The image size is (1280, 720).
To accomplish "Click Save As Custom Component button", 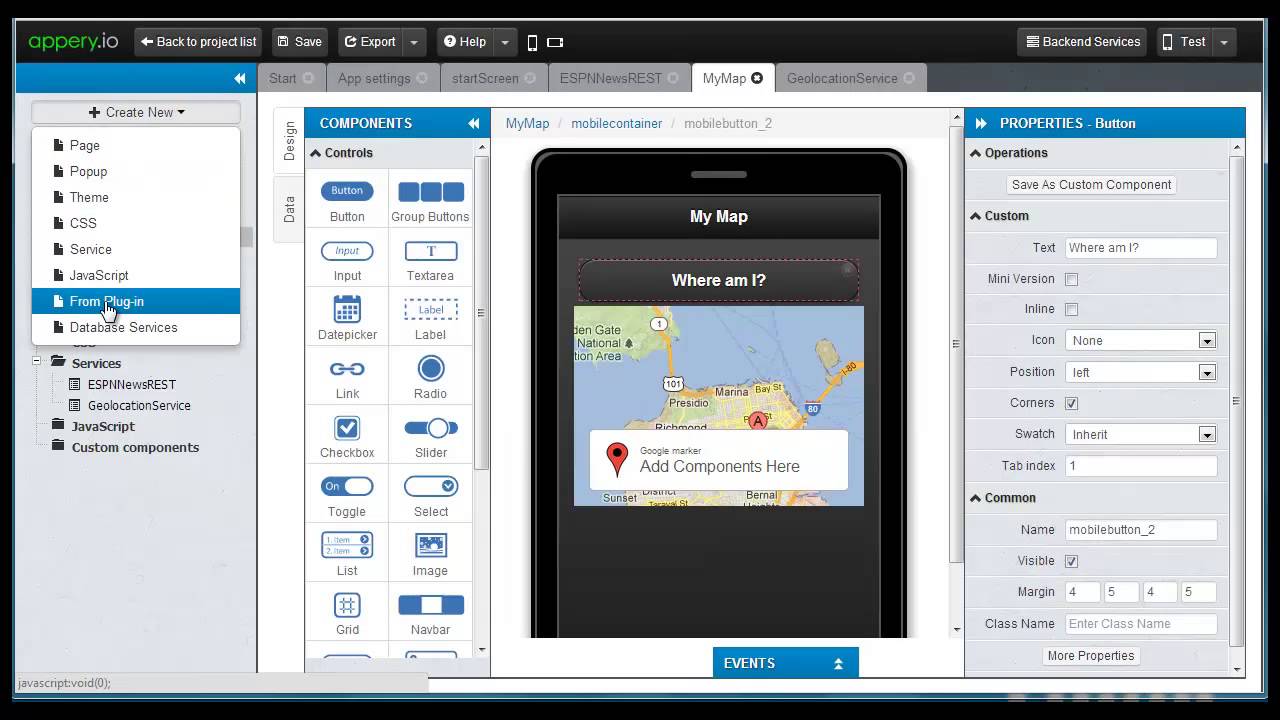I will tap(1091, 185).
